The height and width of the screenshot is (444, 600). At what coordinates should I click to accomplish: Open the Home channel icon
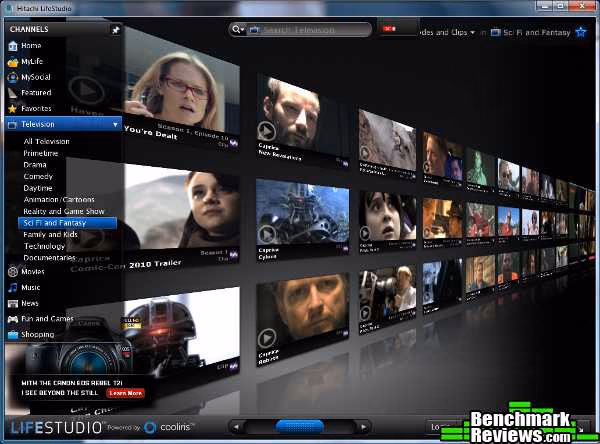point(13,46)
